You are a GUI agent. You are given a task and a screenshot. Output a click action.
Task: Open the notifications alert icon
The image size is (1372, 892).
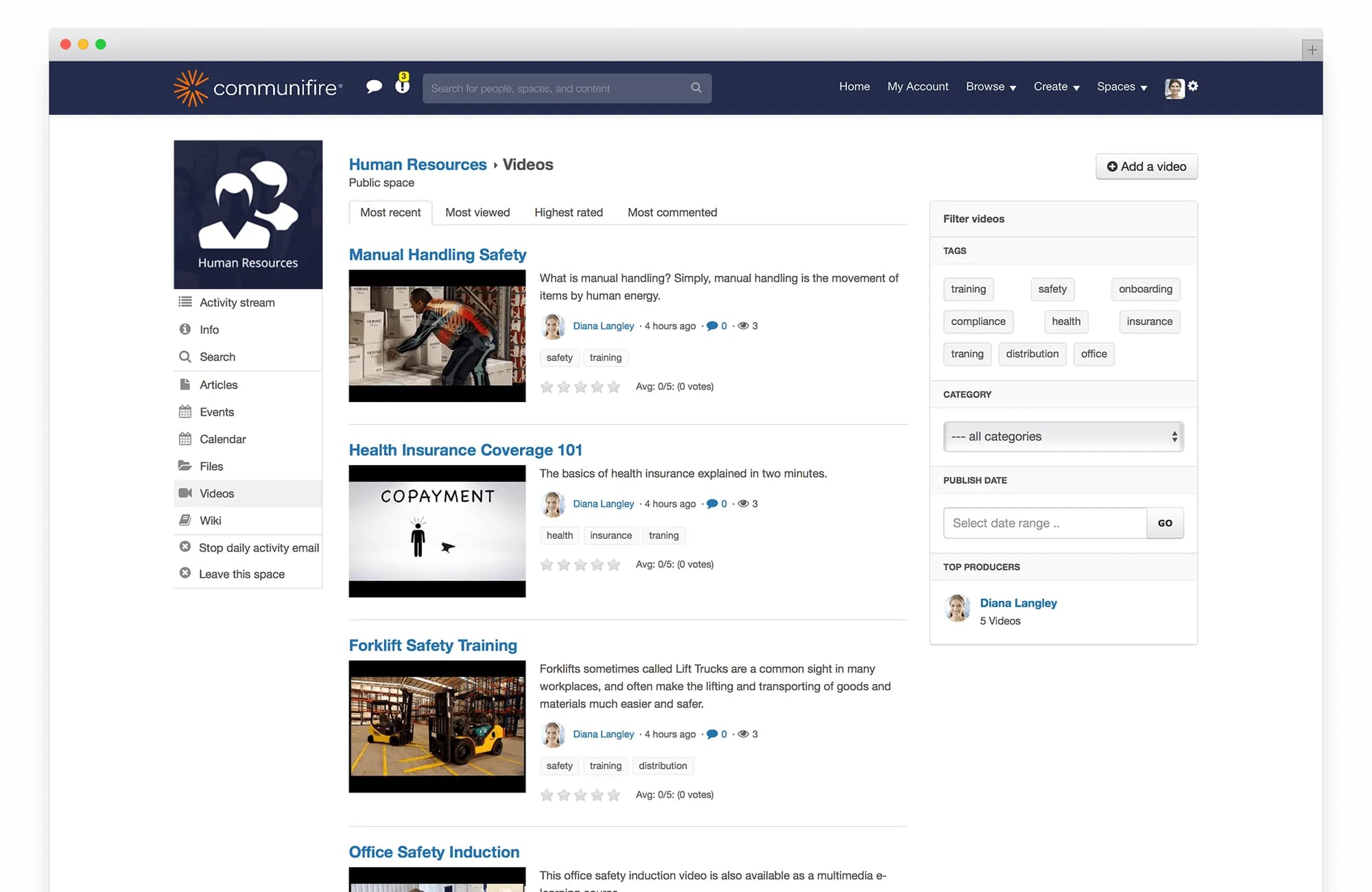pos(403,83)
